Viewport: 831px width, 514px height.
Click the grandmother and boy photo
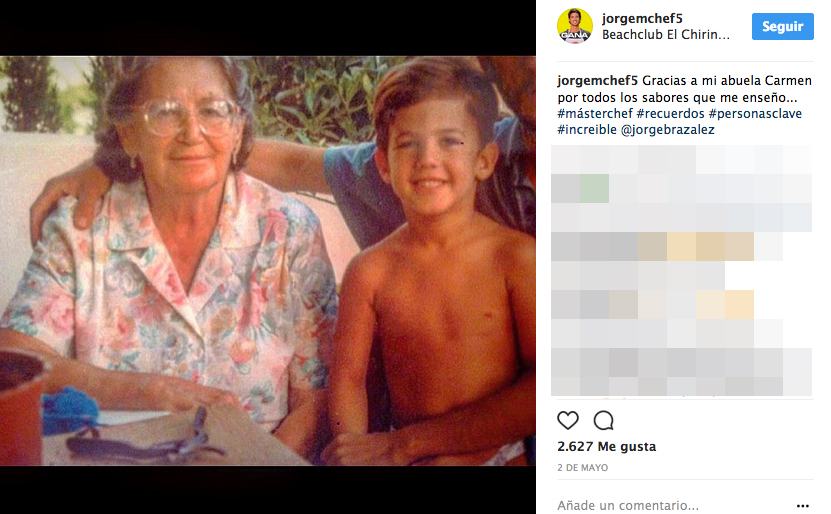(268, 261)
